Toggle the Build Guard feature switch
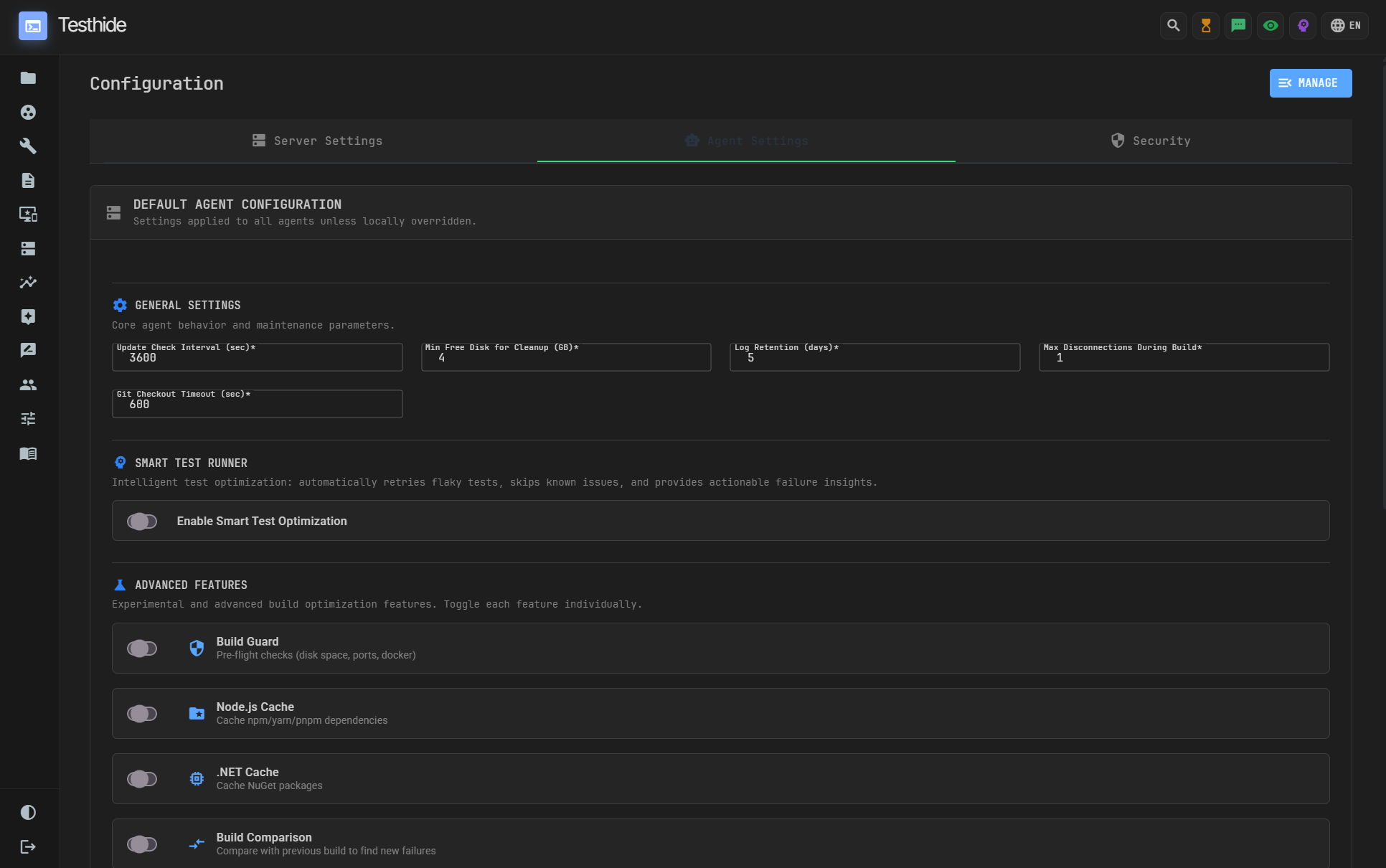The height and width of the screenshot is (868, 1386). coord(142,648)
